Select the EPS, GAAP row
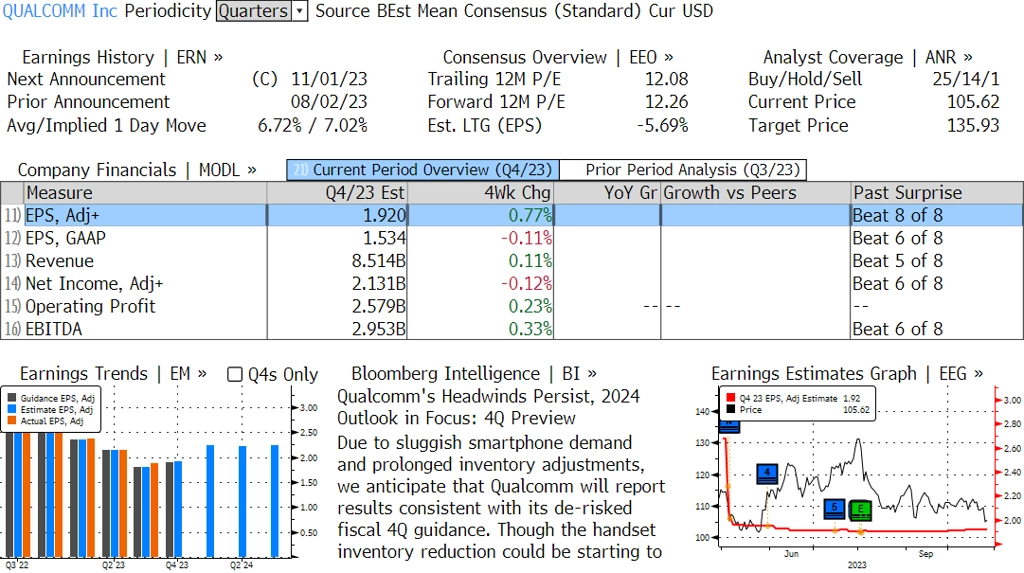Image resolution: width=1024 pixels, height=573 pixels. 512,238
